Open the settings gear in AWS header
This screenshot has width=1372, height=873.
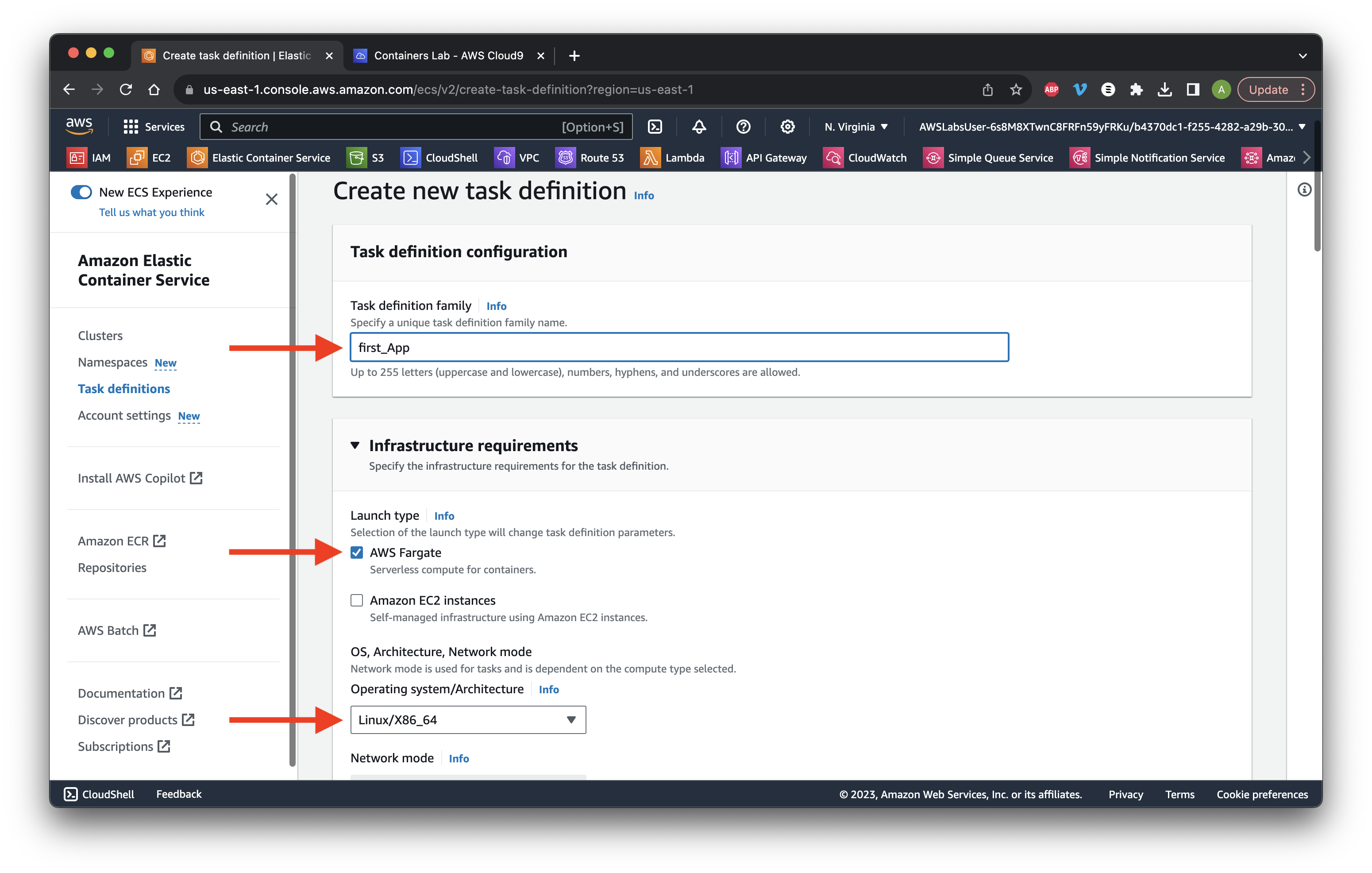pos(787,127)
